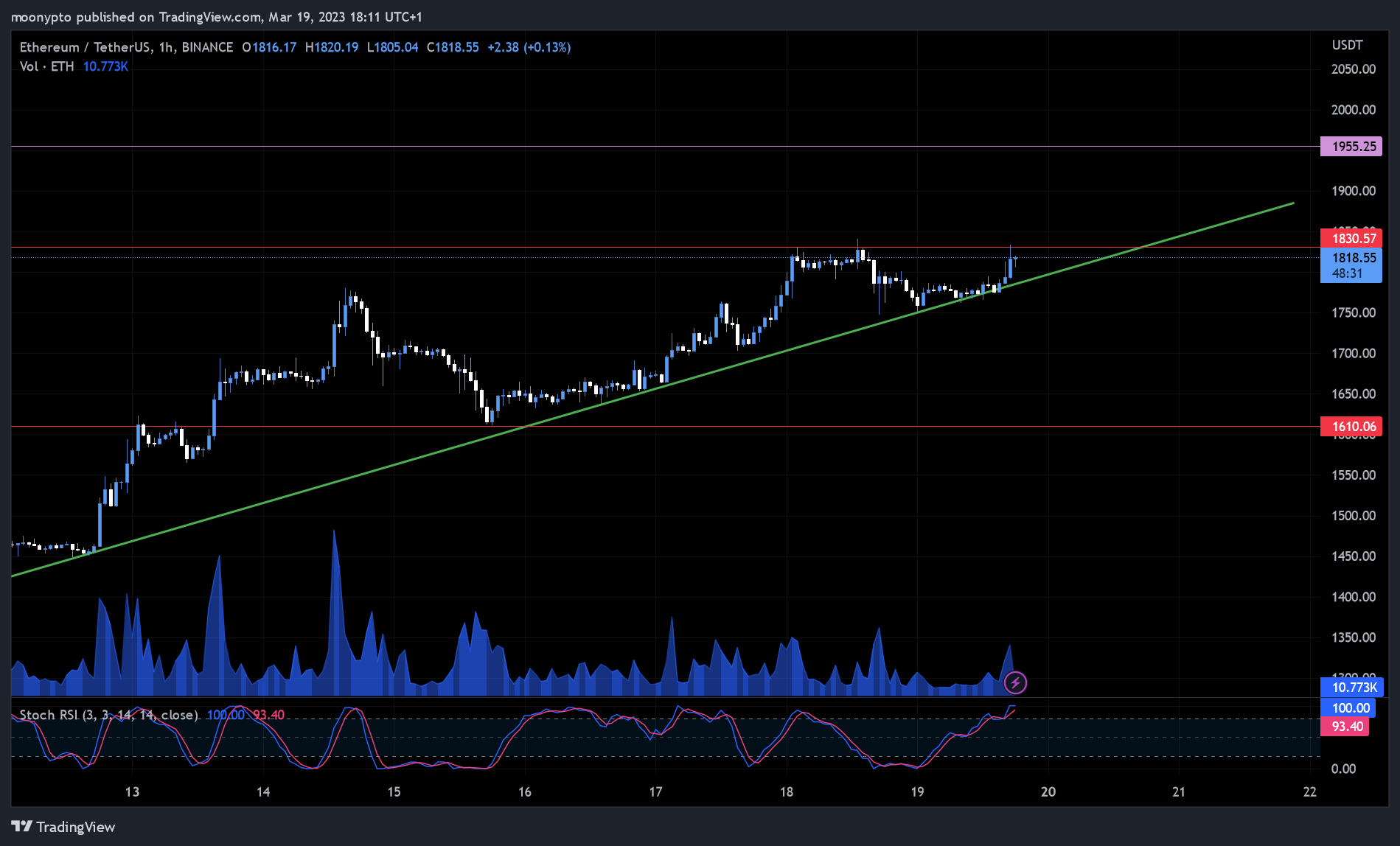
Task: Click the 93.40 Stoch RSI axis label
Action: click(1345, 726)
